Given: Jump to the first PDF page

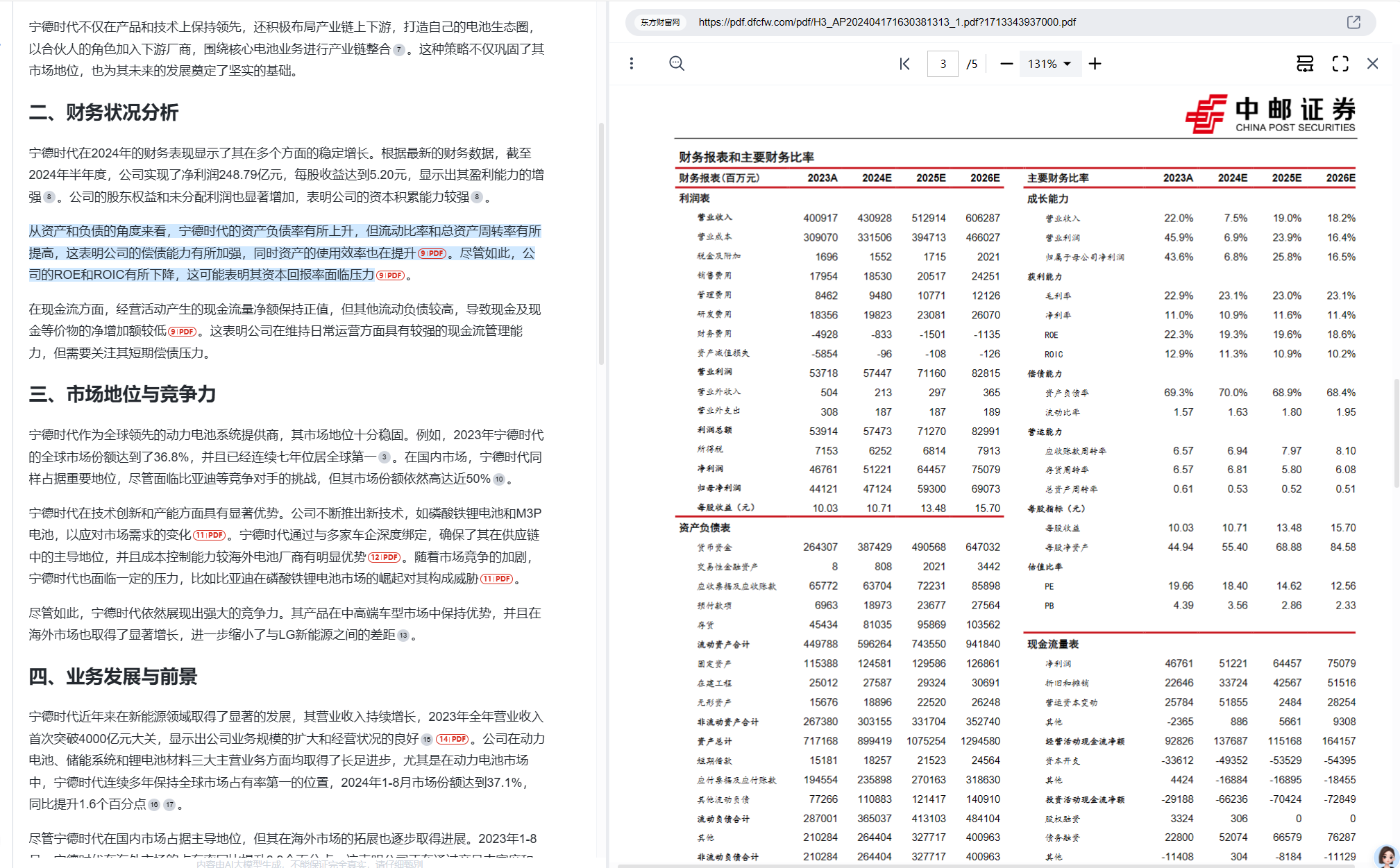Looking at the screenshot, I should [x=904, y=64].
